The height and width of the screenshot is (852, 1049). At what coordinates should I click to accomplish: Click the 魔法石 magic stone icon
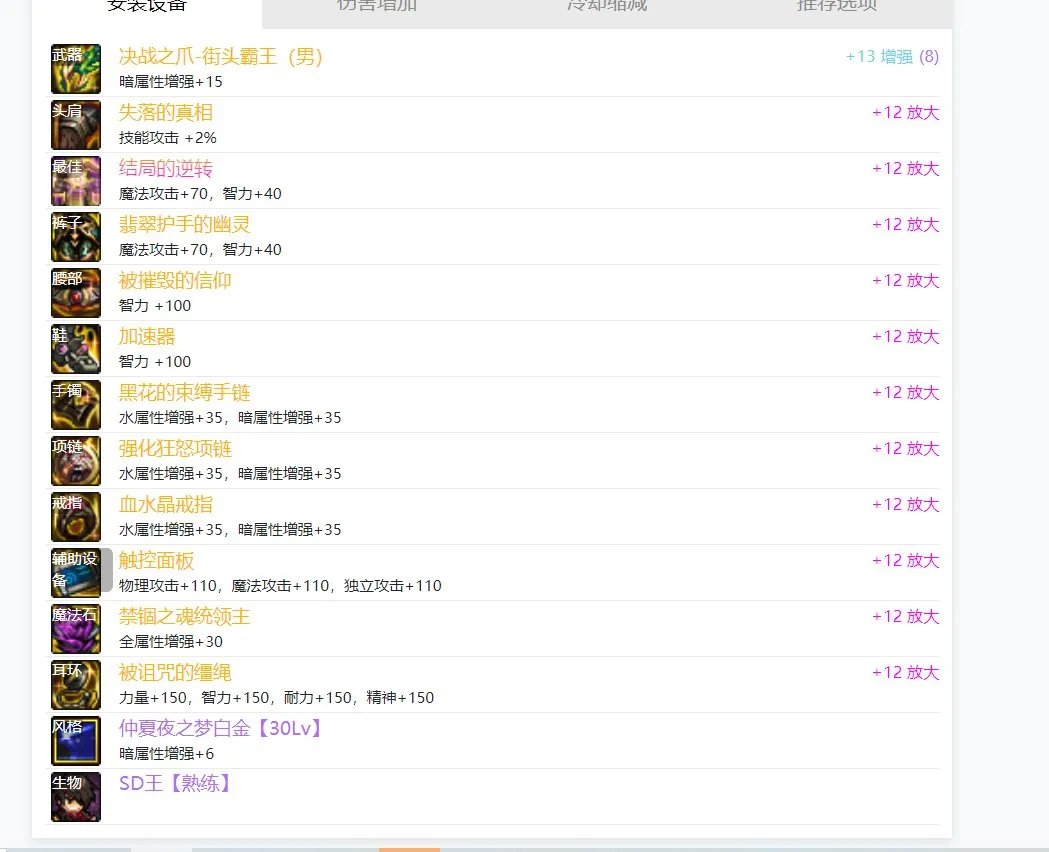click(x=75, y=628)
